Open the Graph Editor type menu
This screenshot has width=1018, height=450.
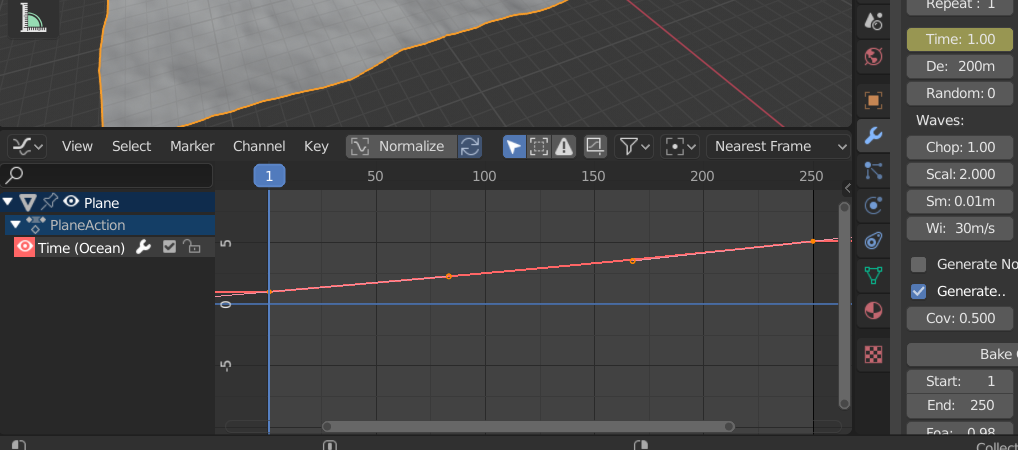tap(28, 147)
